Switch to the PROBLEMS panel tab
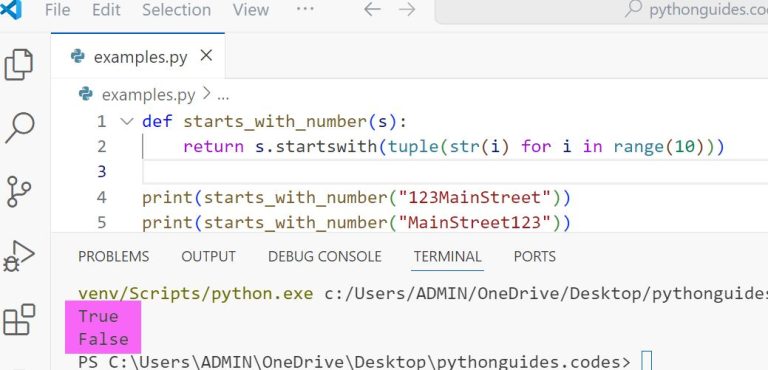 [114, 256]
